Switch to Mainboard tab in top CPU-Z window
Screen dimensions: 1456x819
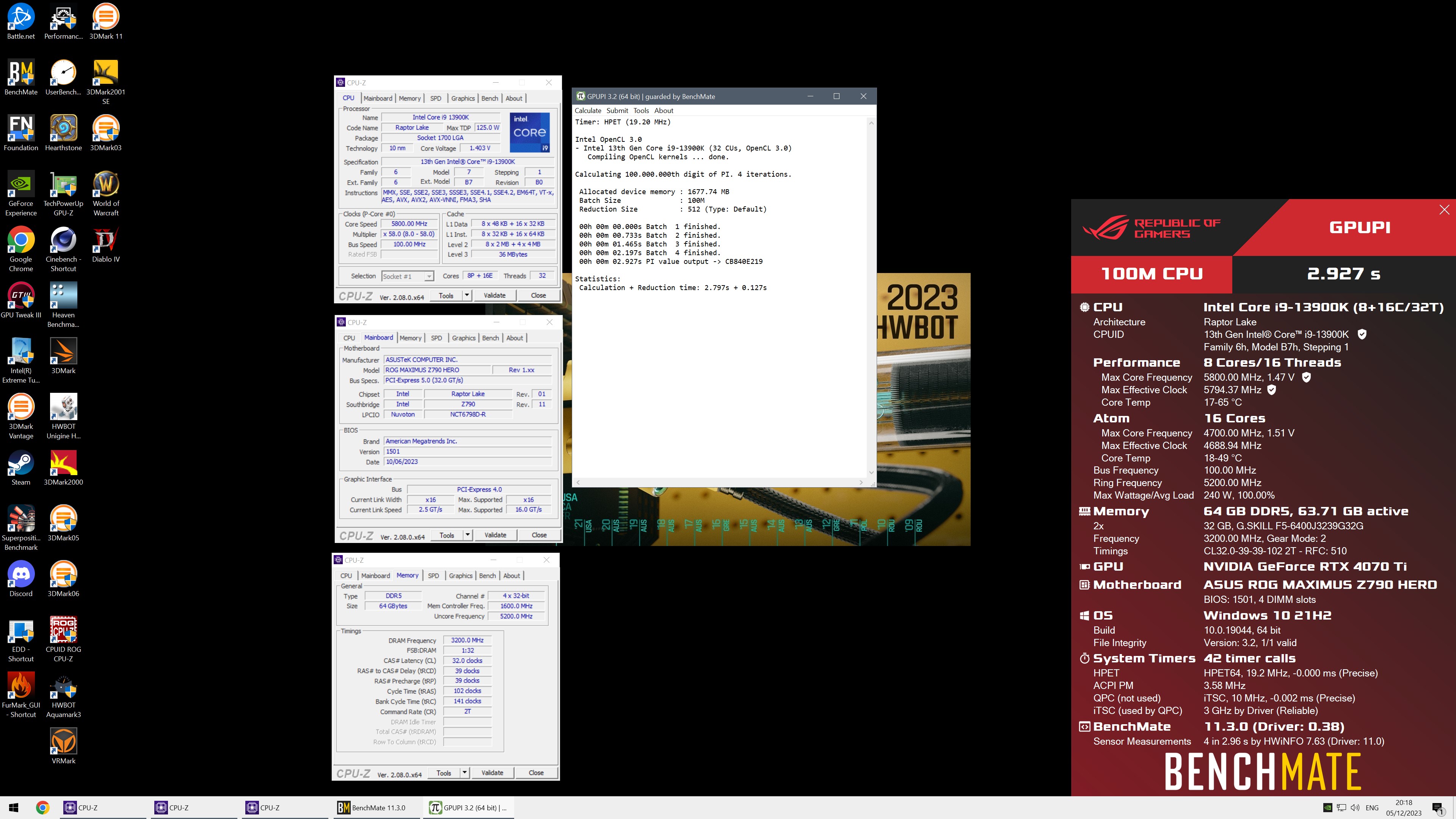tap(378, 98)
